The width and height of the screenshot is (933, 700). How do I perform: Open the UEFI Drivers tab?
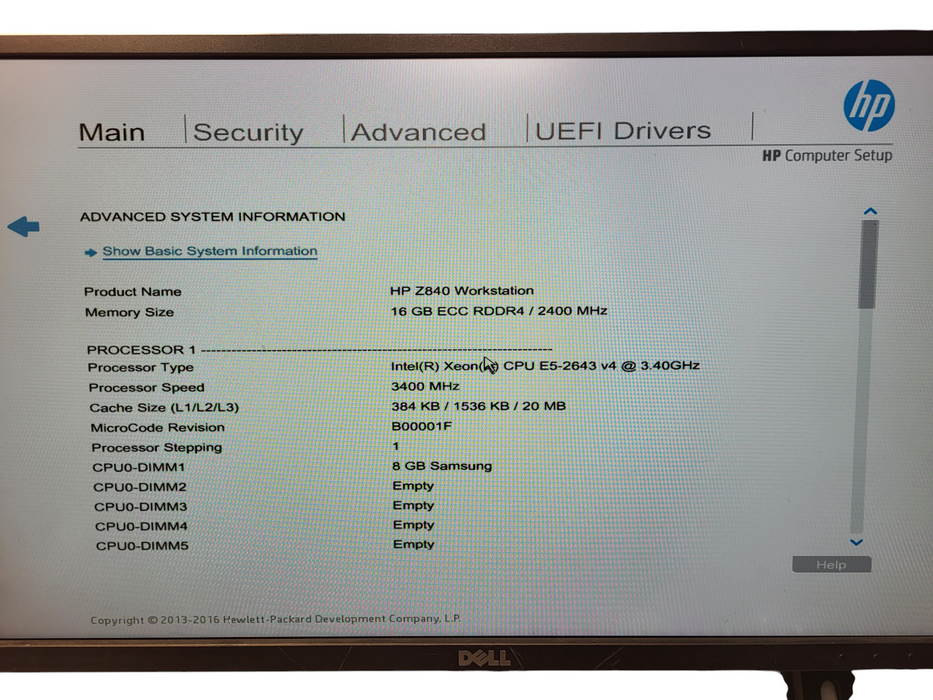[x=623, y=131]
